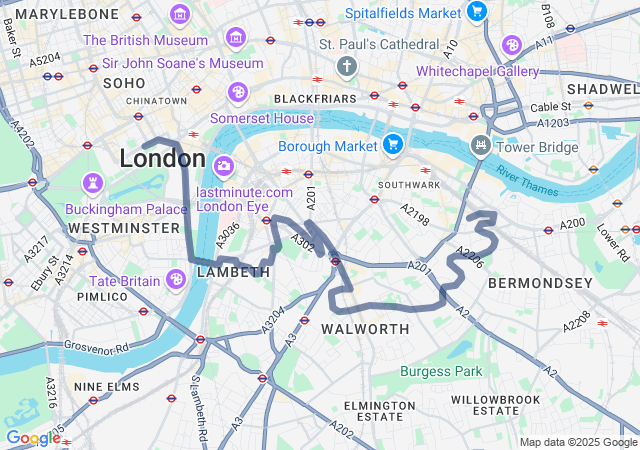Image resolution: width=640 pixels, height=450 pixels.
Task: Click the Burgess Park label
Action: click(x=441, y=371)
